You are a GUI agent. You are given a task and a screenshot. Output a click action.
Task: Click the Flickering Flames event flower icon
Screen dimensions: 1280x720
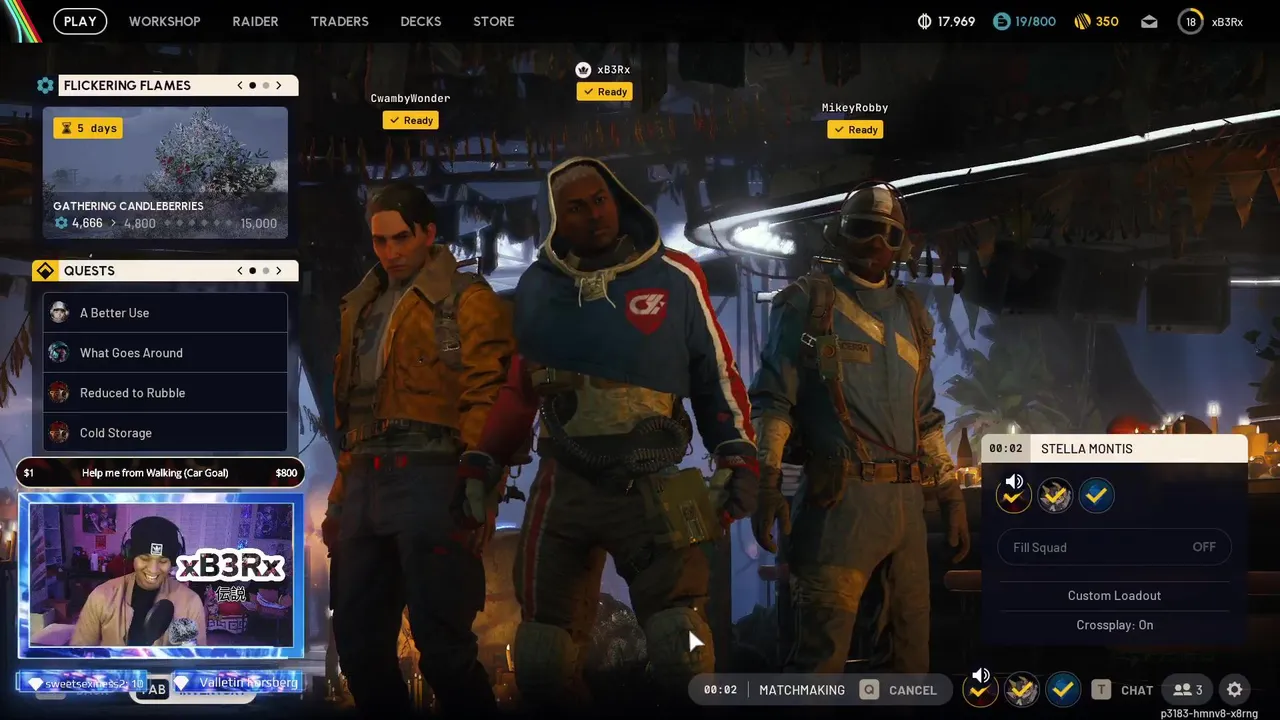pos(45,86)
